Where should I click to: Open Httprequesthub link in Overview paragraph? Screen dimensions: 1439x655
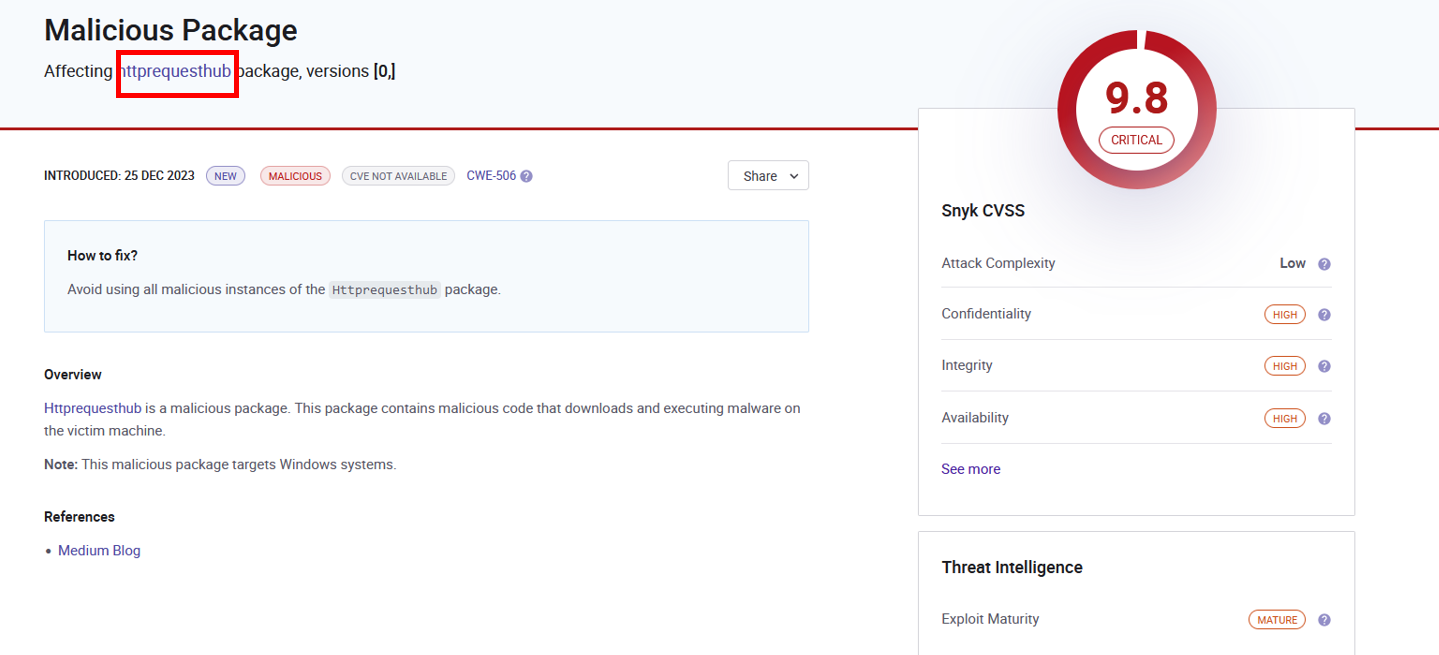click(93, 408)
